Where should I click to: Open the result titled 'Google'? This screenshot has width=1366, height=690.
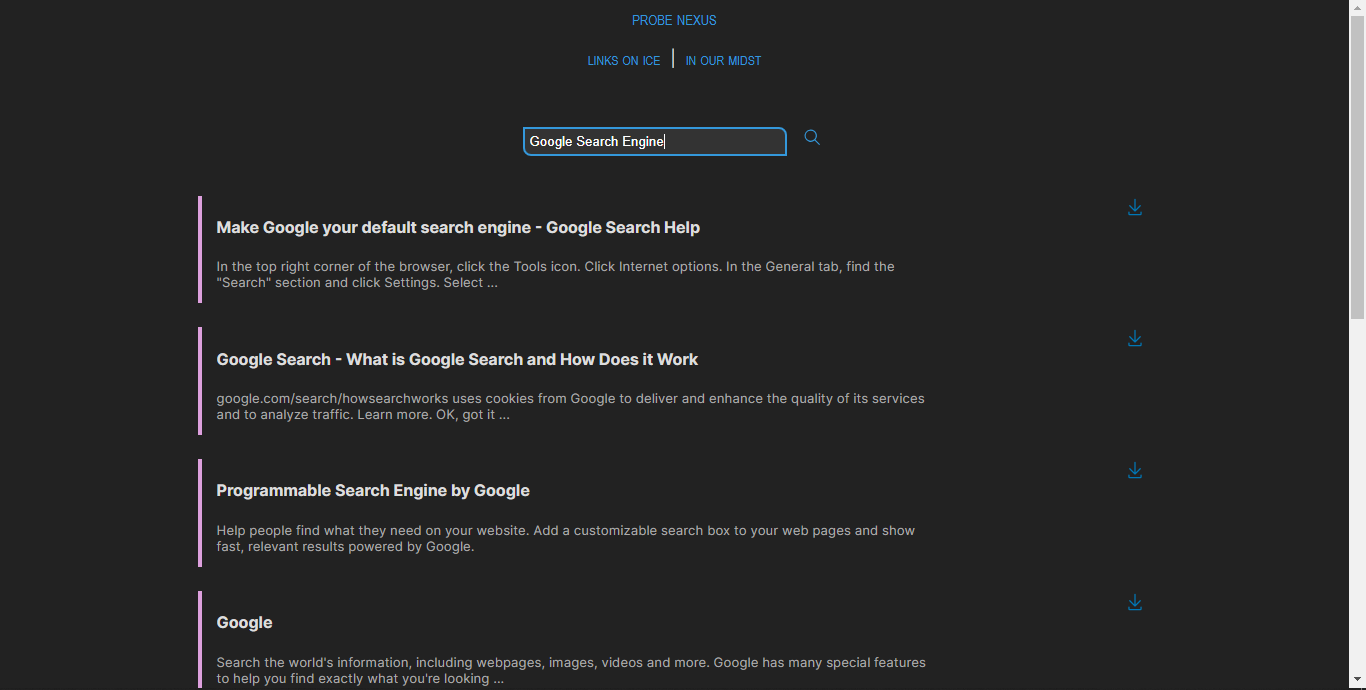click(244, 623)
